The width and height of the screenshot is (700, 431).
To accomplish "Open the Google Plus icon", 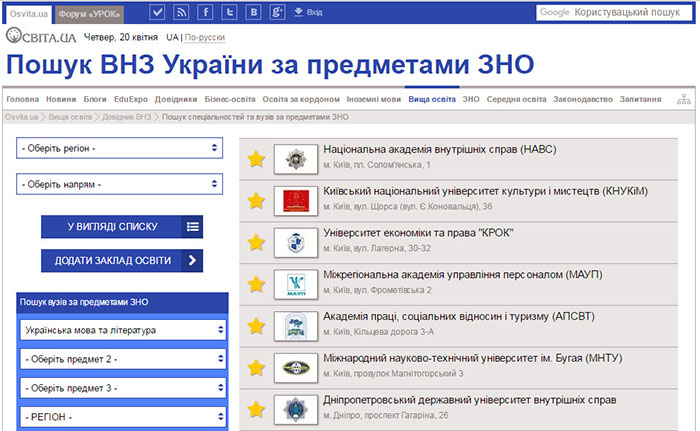I will point(277,12).
